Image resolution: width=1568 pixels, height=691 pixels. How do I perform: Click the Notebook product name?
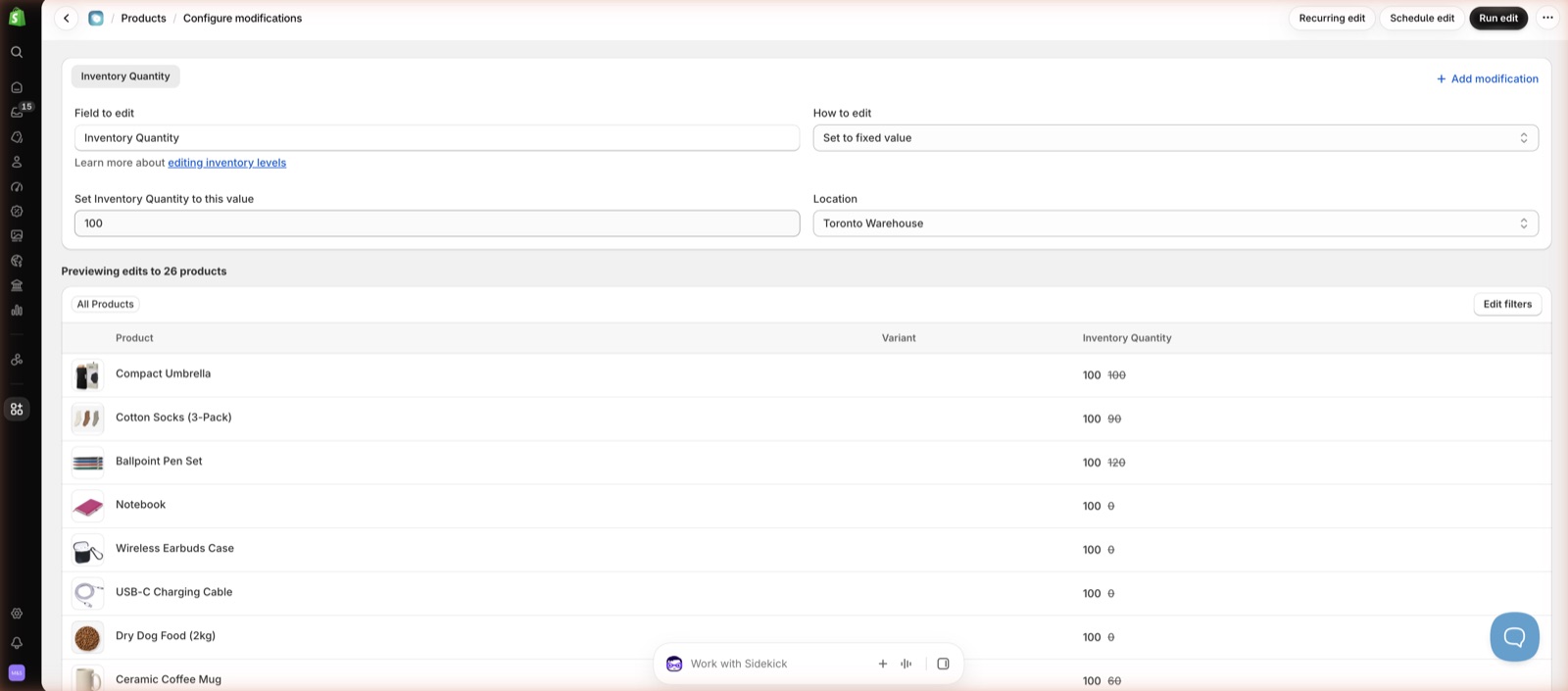pos(140,505)
